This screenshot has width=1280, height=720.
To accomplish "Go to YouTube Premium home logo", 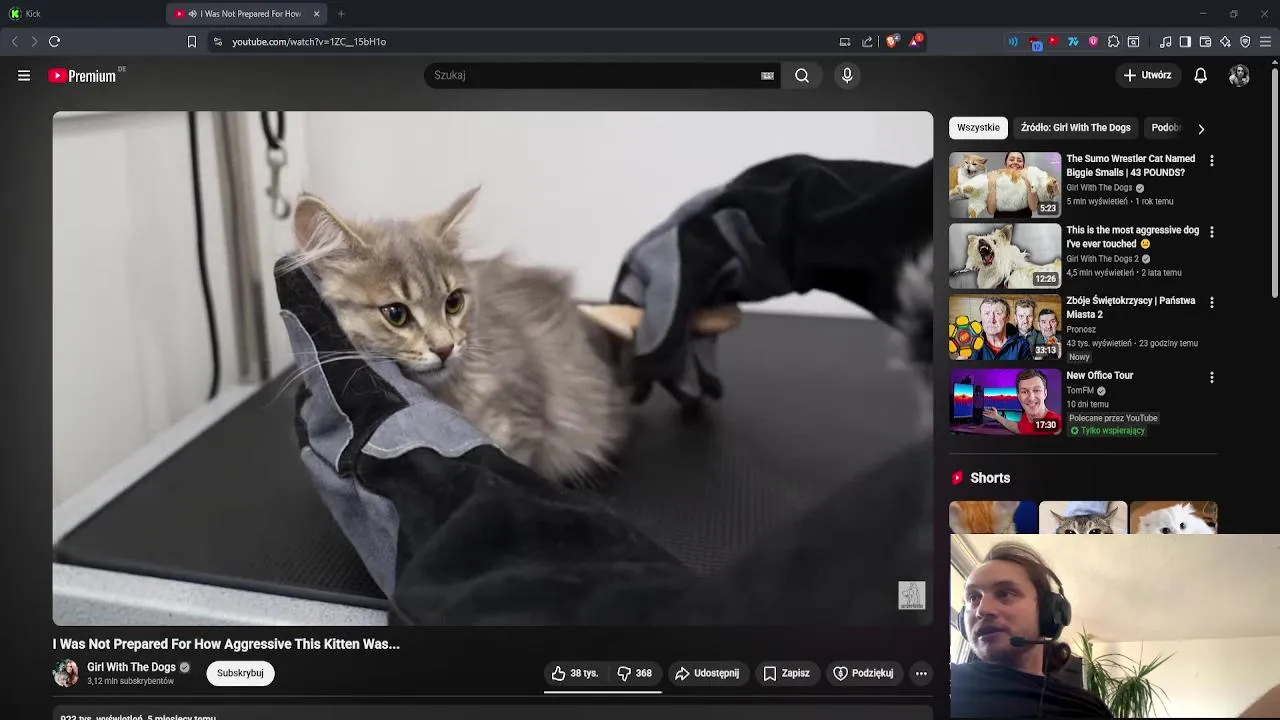I will pos(85,75).
